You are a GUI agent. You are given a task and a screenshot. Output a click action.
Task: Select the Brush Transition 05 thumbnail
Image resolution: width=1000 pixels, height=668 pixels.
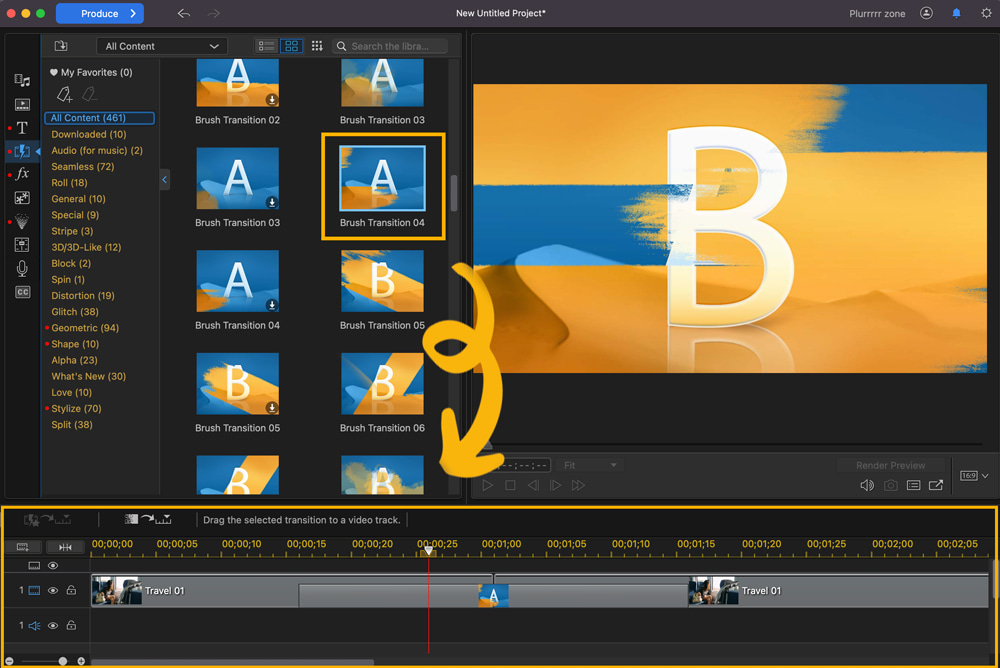click(381, 281)
